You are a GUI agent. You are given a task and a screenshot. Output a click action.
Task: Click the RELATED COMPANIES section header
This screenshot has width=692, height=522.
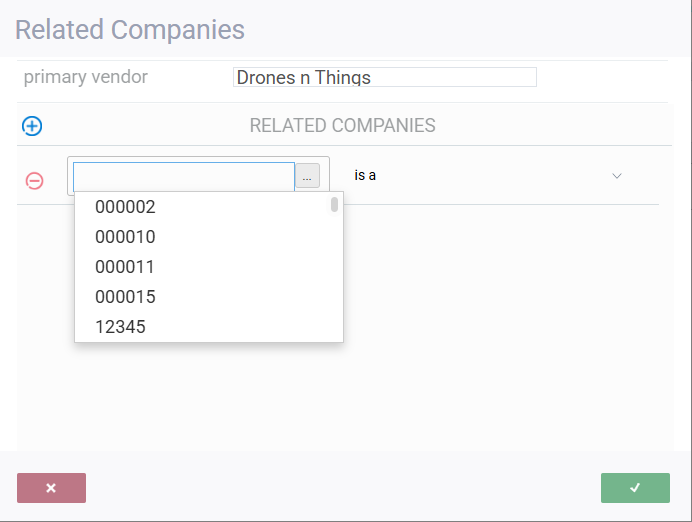(x=342, y=126)
